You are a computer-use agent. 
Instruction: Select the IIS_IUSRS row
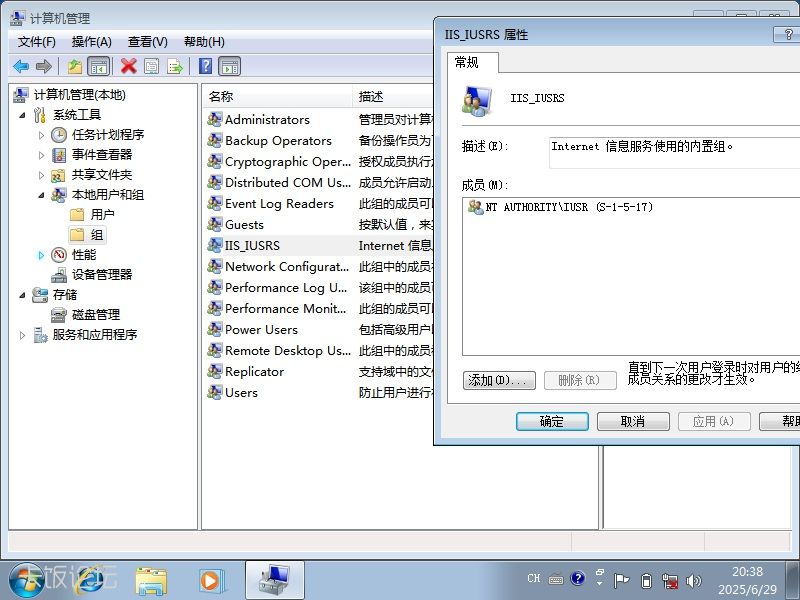319,245
